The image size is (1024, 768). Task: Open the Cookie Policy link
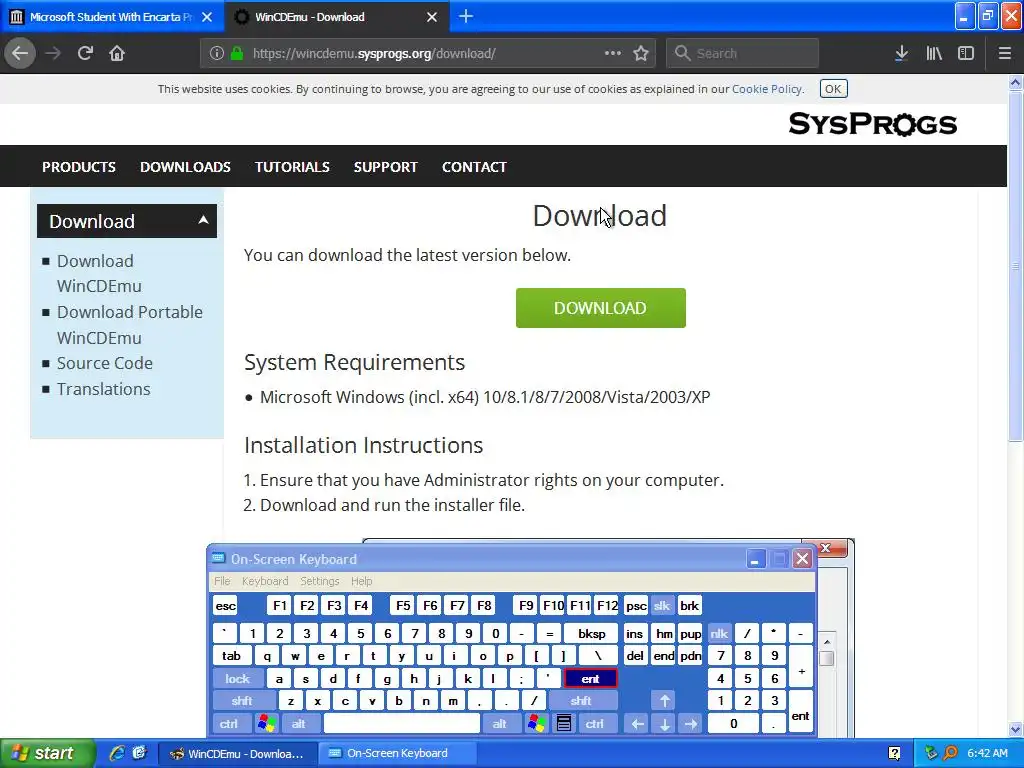pyautogui.click(x=767, y=89)
